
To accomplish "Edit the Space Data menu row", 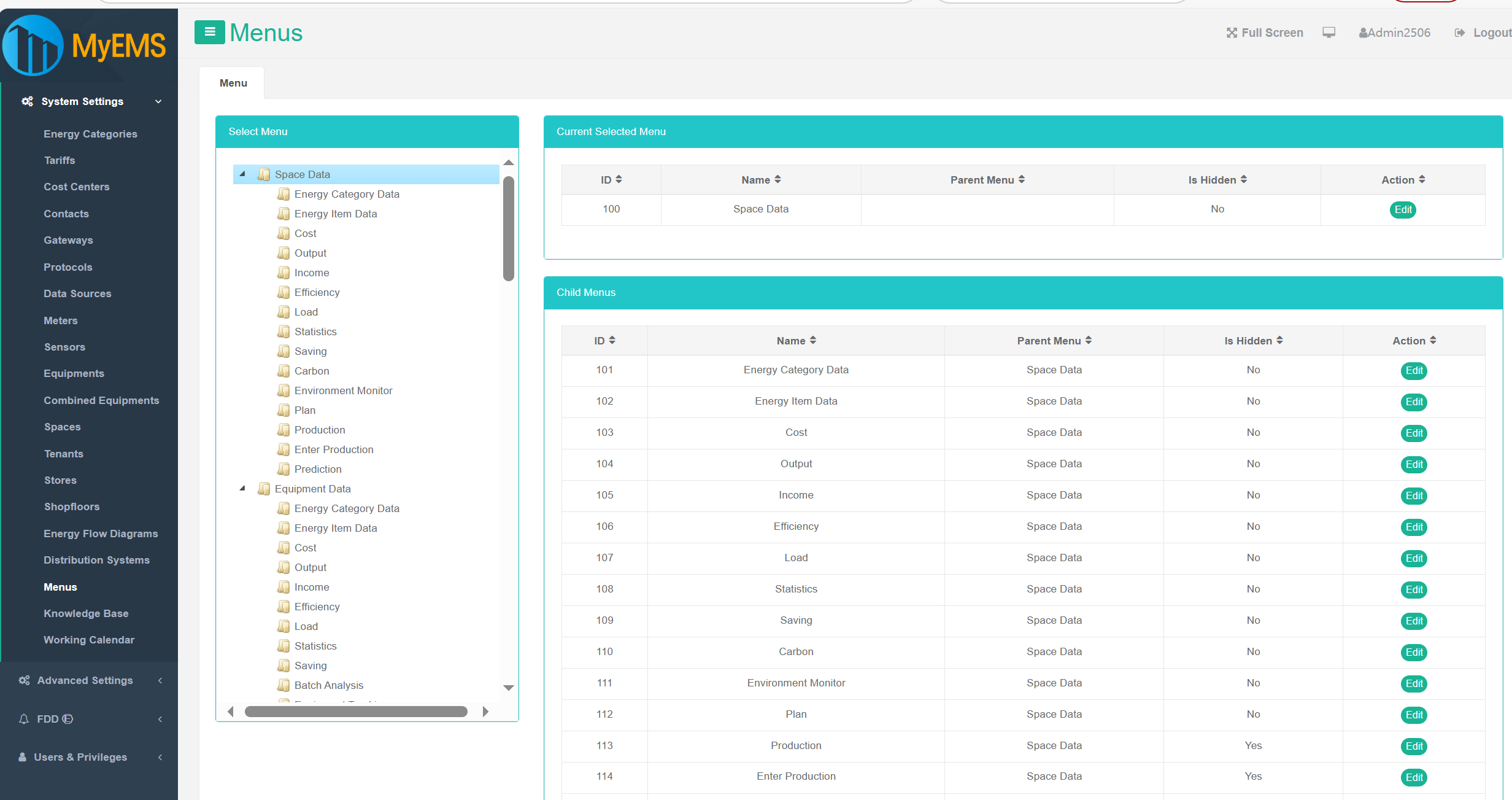I will [1403, 209].
